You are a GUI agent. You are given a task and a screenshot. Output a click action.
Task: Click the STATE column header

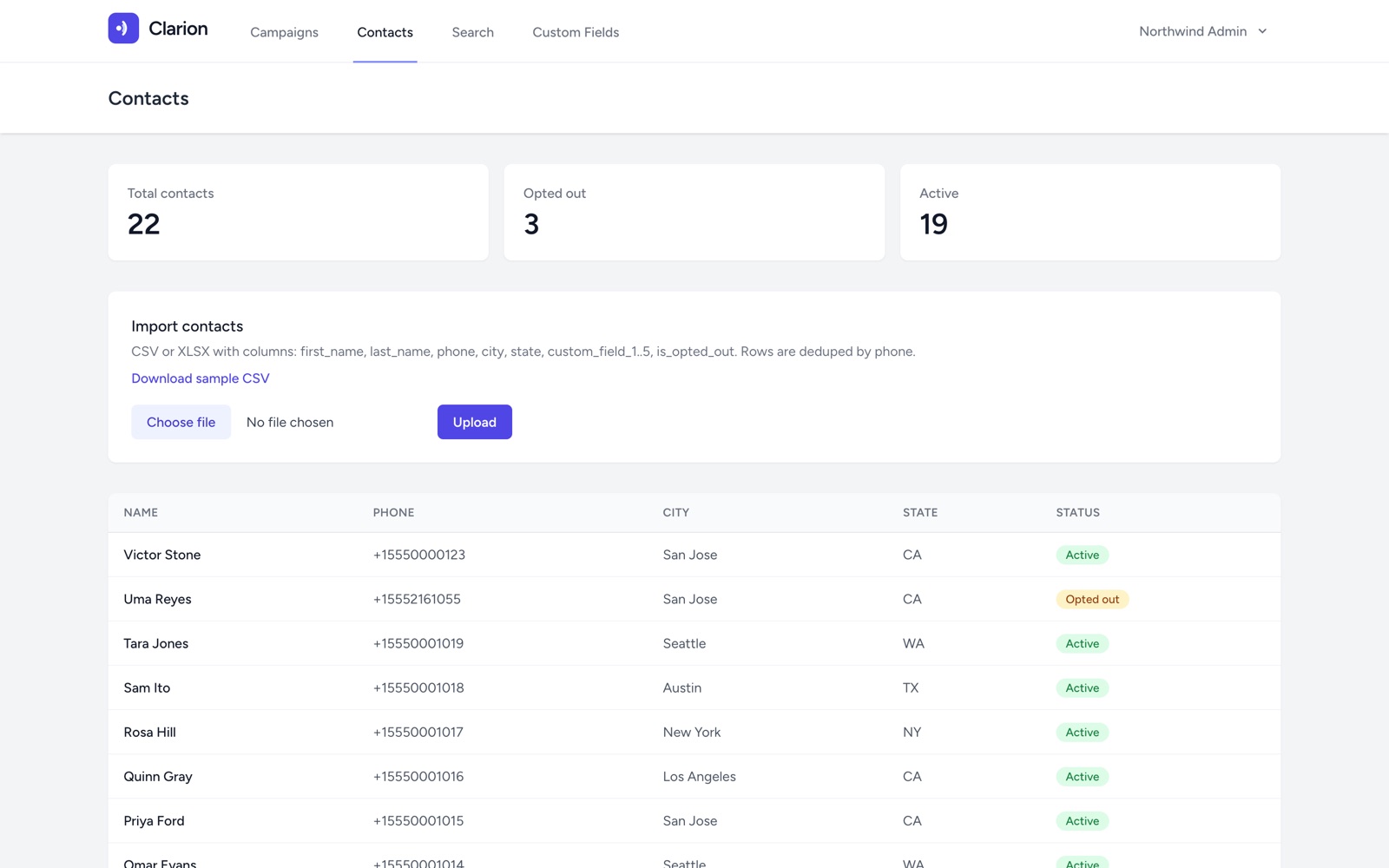tap(920, 513)
